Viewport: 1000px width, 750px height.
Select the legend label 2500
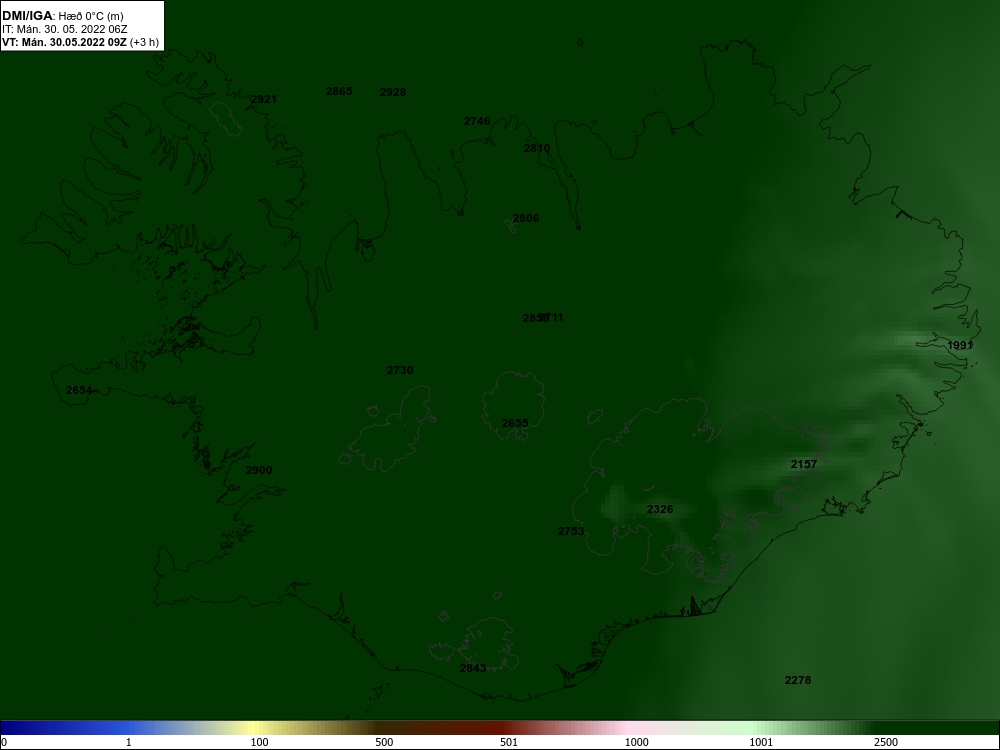(x=886, y=743)
